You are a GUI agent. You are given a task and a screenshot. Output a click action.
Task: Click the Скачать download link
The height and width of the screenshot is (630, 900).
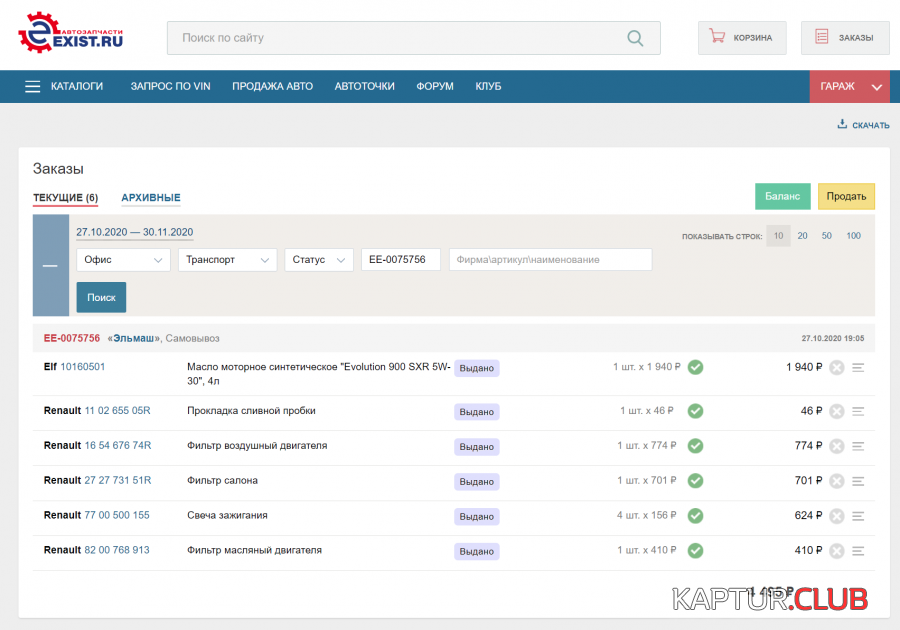click(x=863, y=125)
